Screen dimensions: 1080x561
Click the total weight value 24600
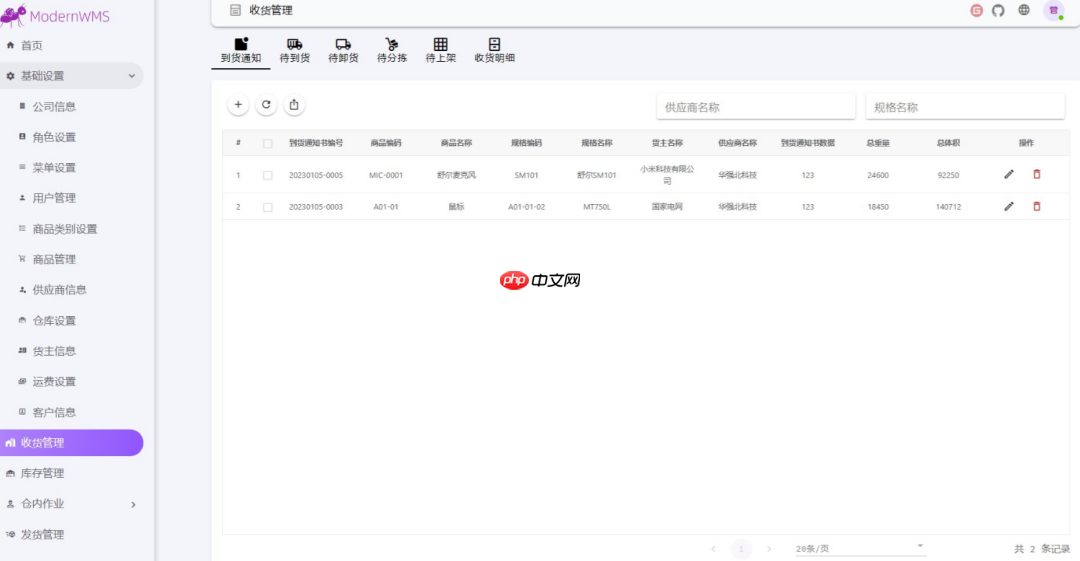tap(878, 175)
